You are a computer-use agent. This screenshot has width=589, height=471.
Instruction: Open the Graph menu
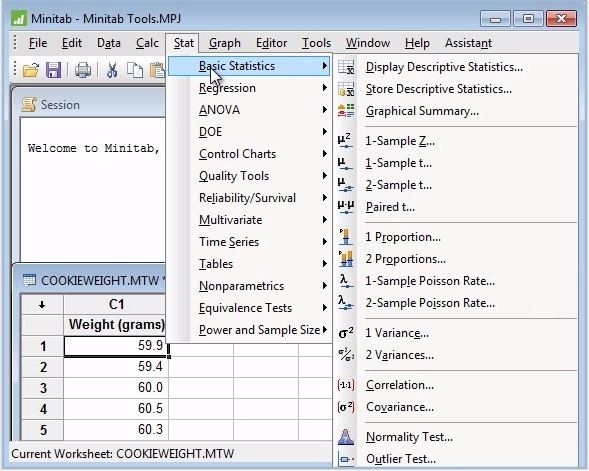(x=225, y=43)
